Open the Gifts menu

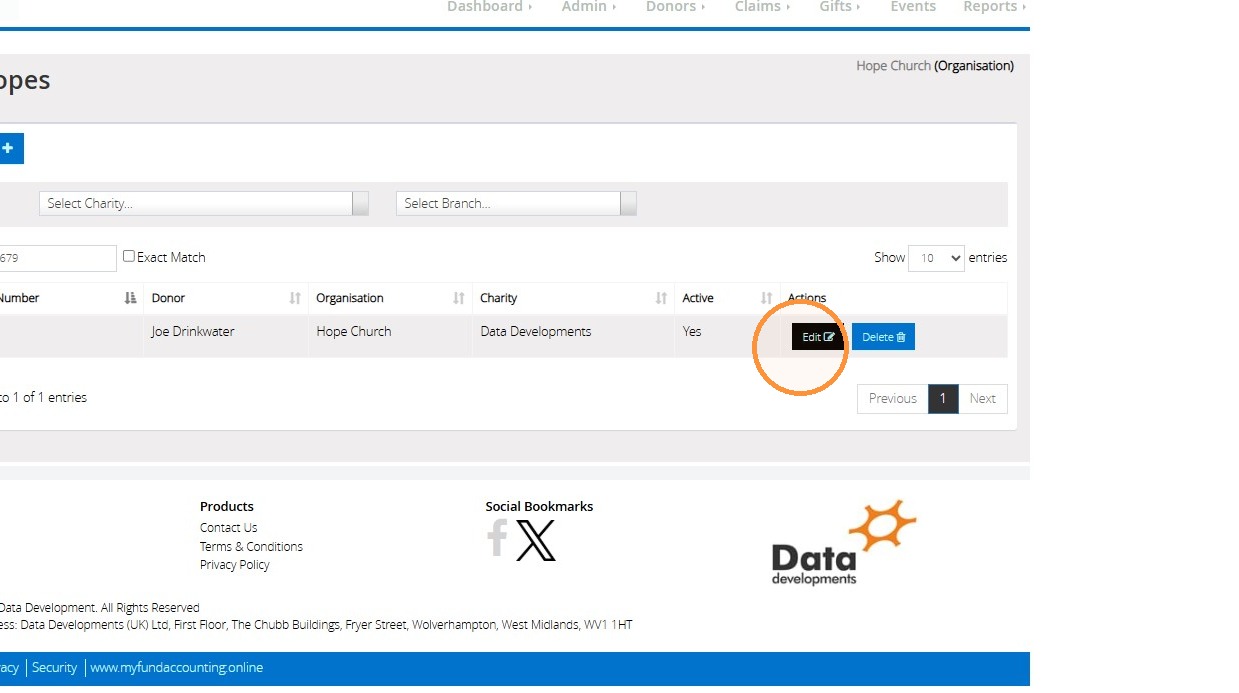[839, 7]
